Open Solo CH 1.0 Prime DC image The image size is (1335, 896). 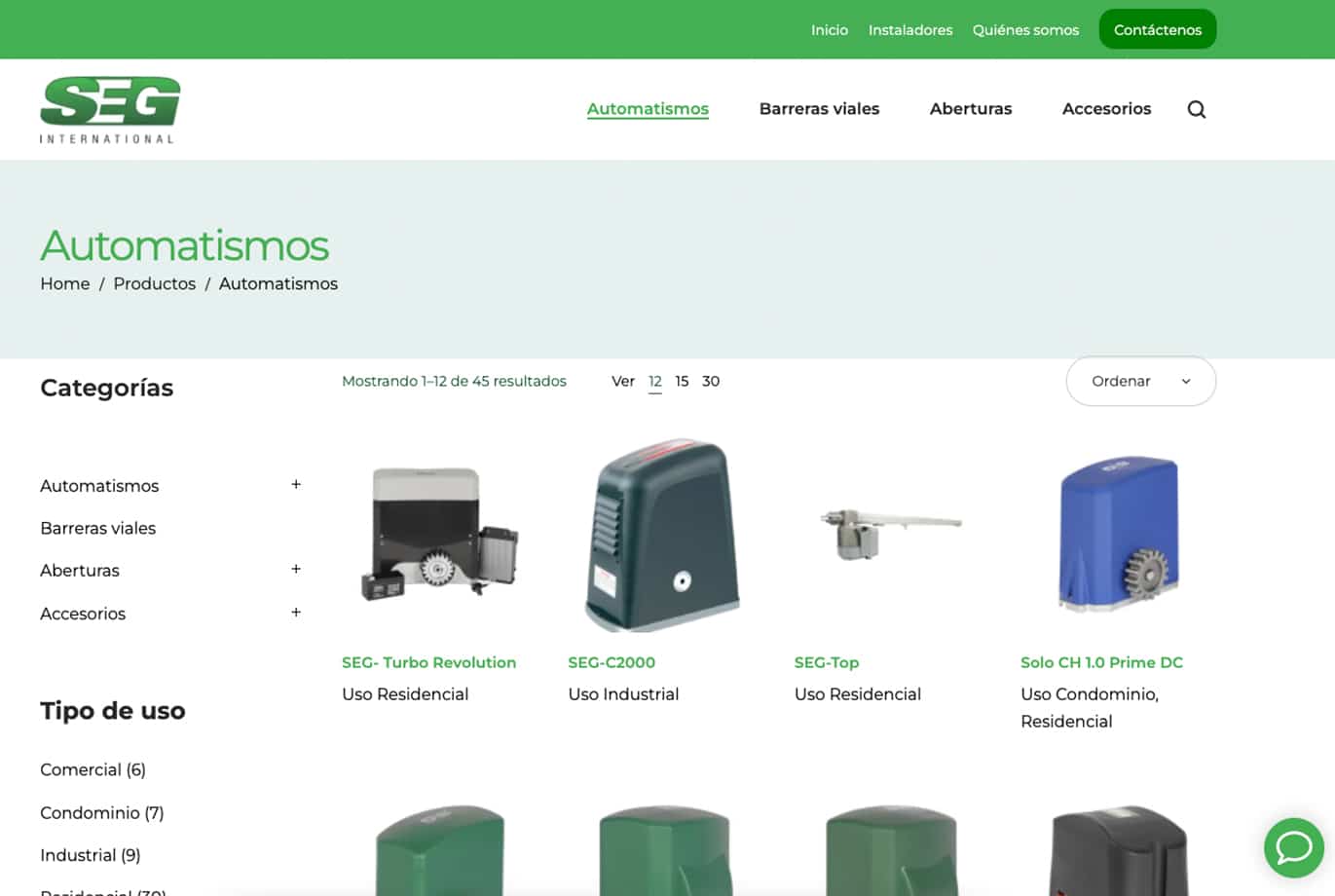(x=1118, y=534)
